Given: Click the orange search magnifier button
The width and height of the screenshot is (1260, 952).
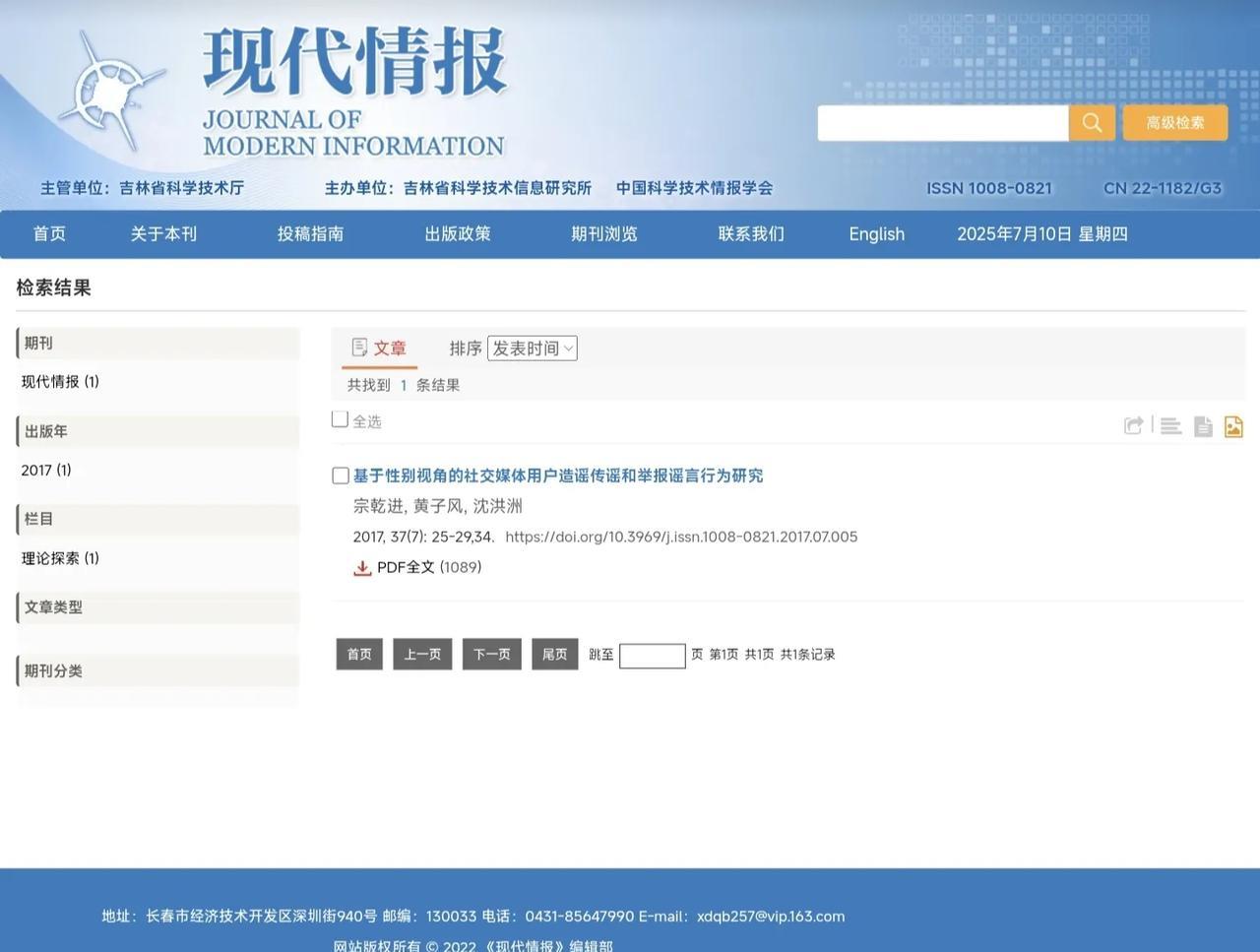Looking at the screenshot, I should click(1092, 123).
